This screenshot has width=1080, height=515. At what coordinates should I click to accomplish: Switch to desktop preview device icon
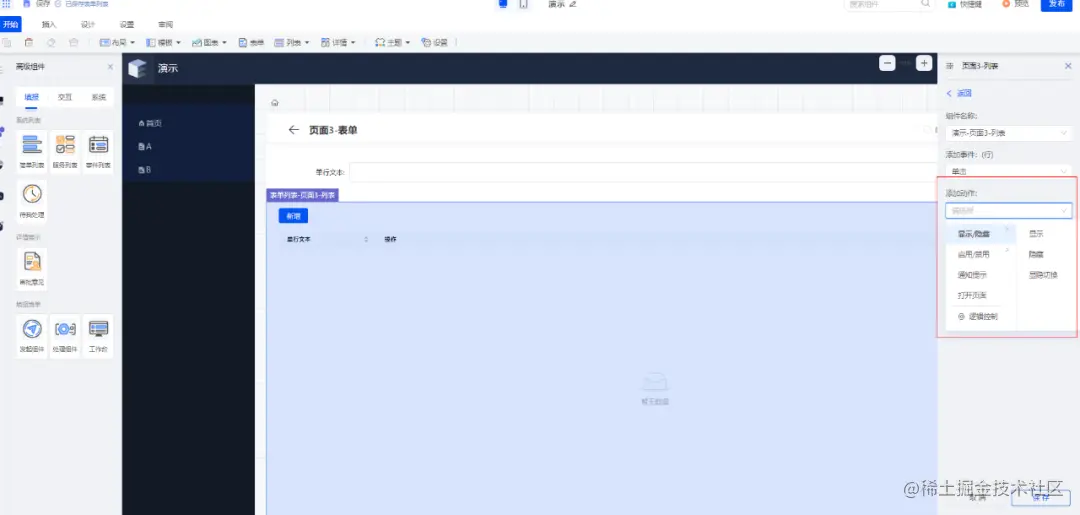[503, 4]
